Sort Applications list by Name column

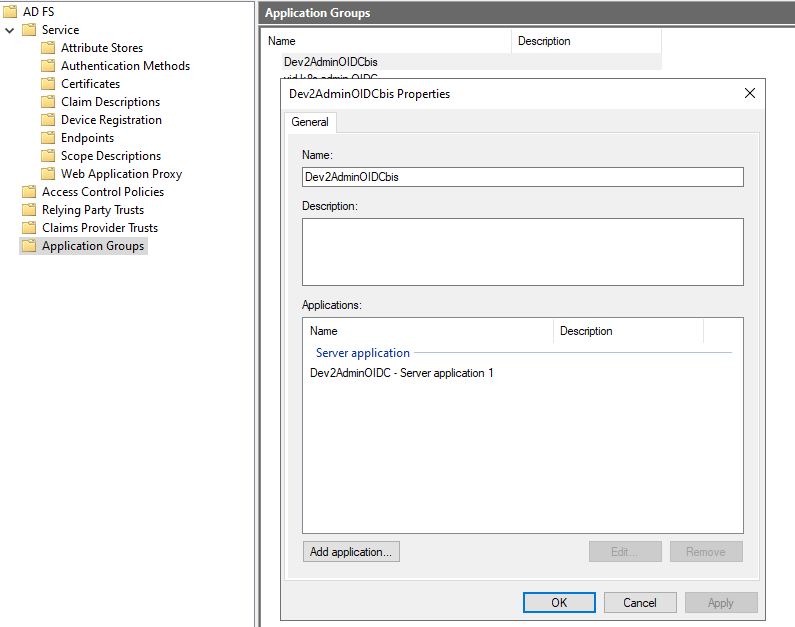pos(428,331)
